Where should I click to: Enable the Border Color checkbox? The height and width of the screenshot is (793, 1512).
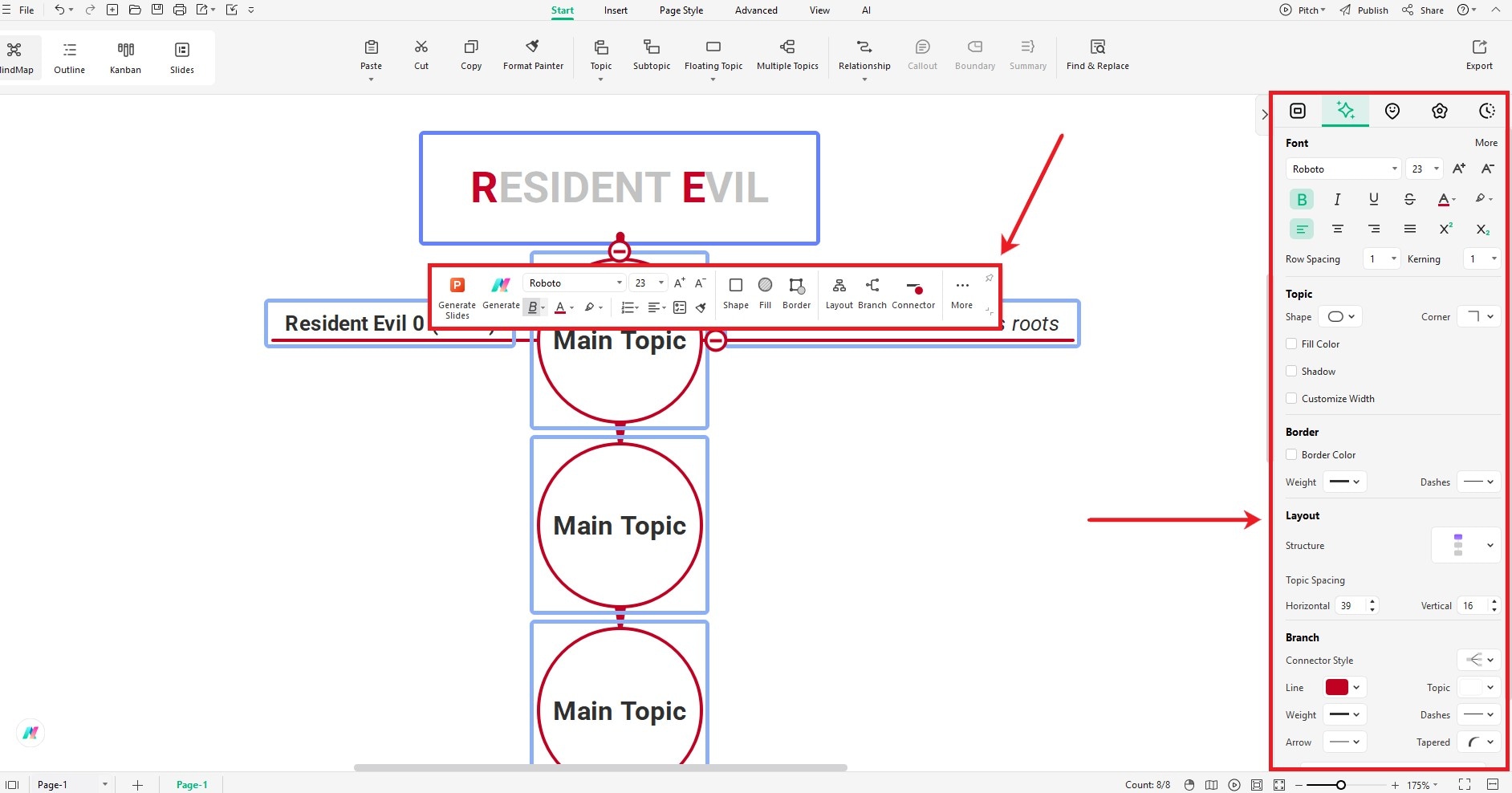point(1291,454)
